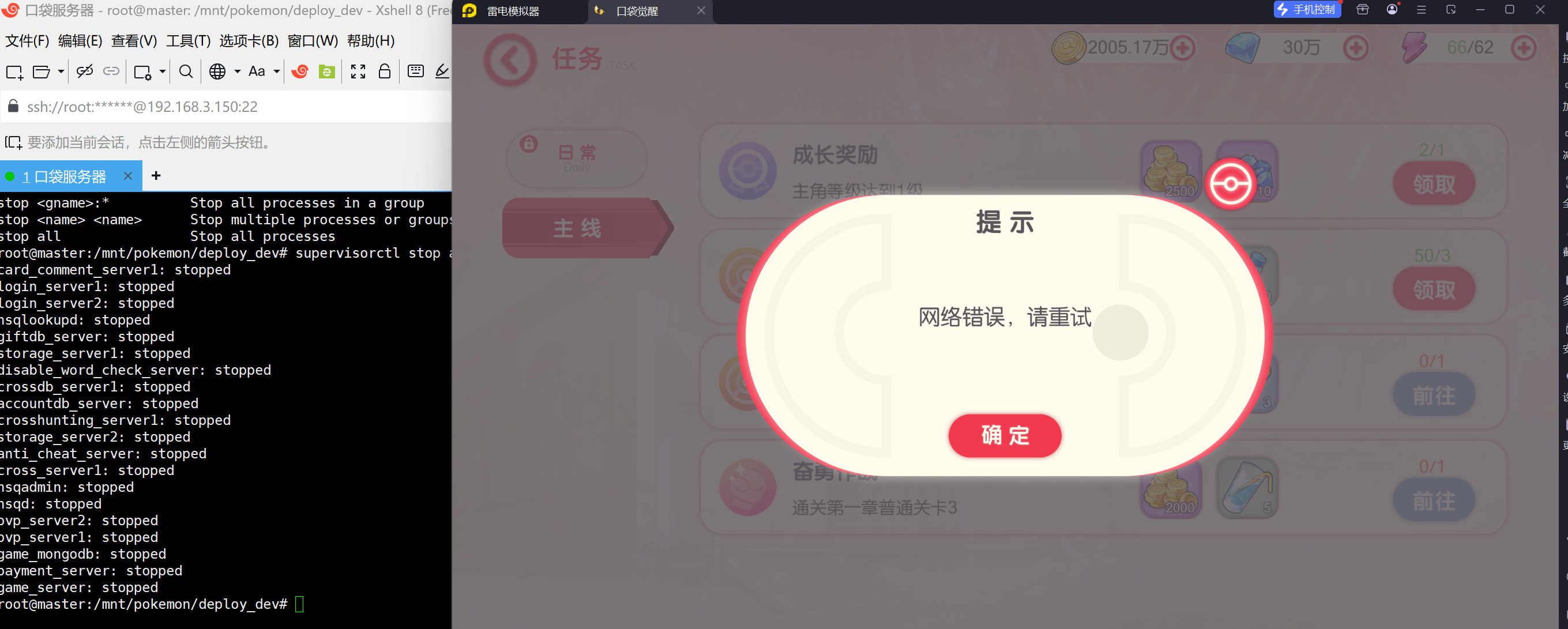Open the search magnifier tool in Xshell
1568x629 pixels.
tap(186, 72)
